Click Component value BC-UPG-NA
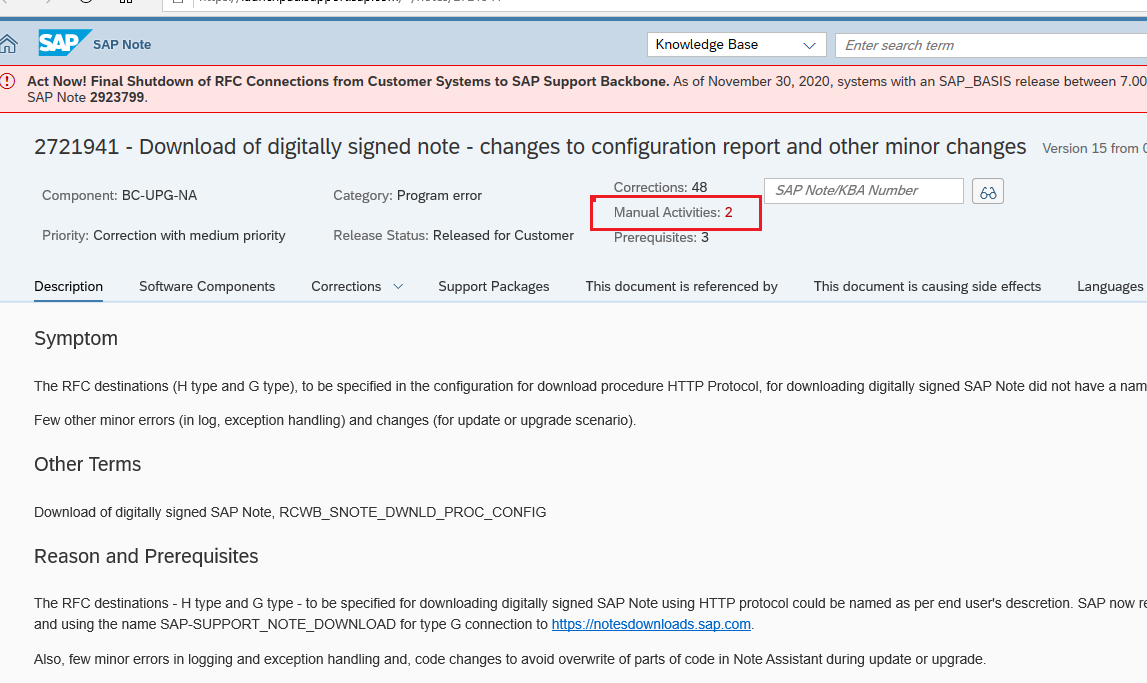1147x683 pixels. 159,195
